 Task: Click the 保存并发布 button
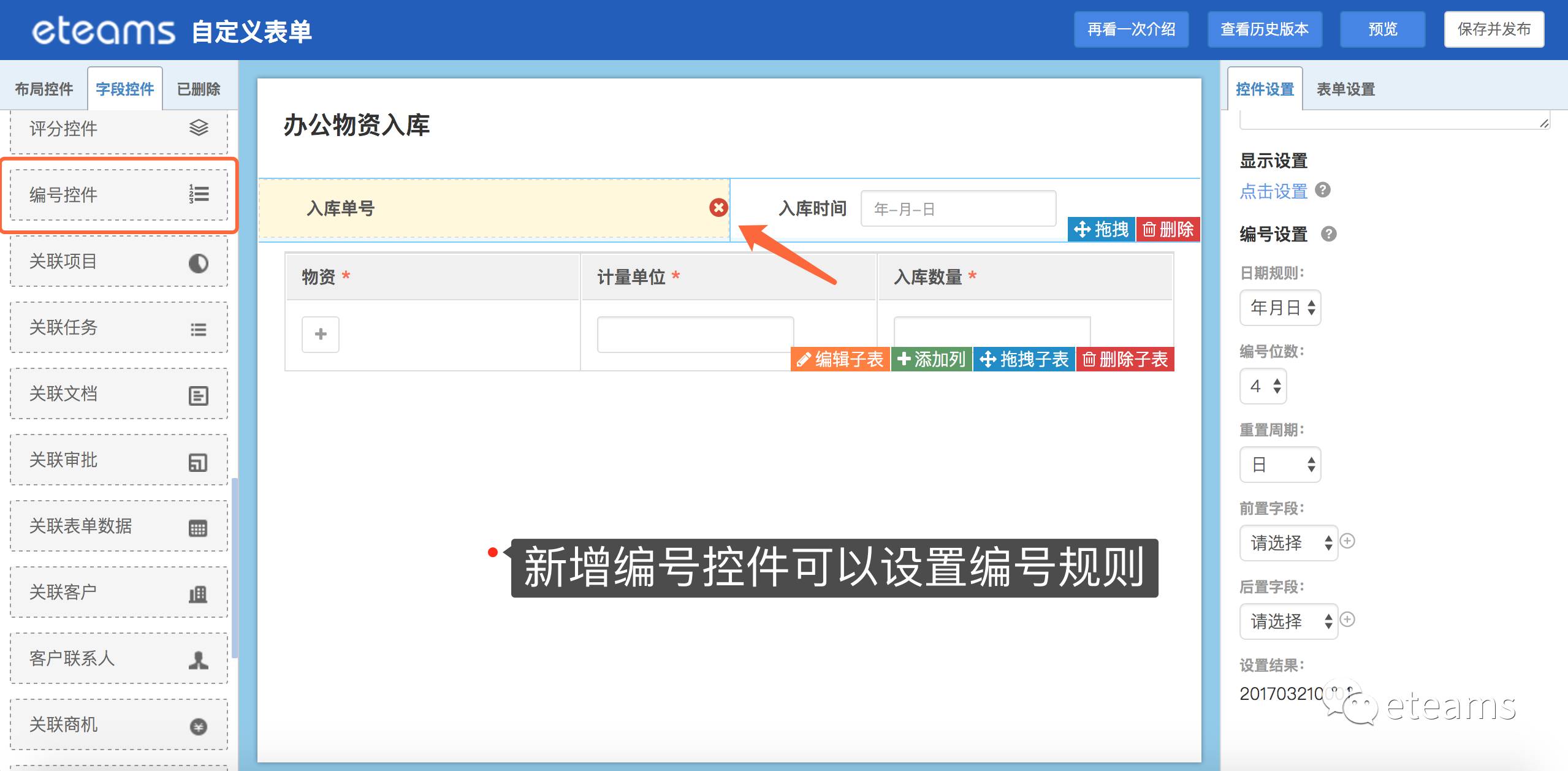coord(1493,29)
